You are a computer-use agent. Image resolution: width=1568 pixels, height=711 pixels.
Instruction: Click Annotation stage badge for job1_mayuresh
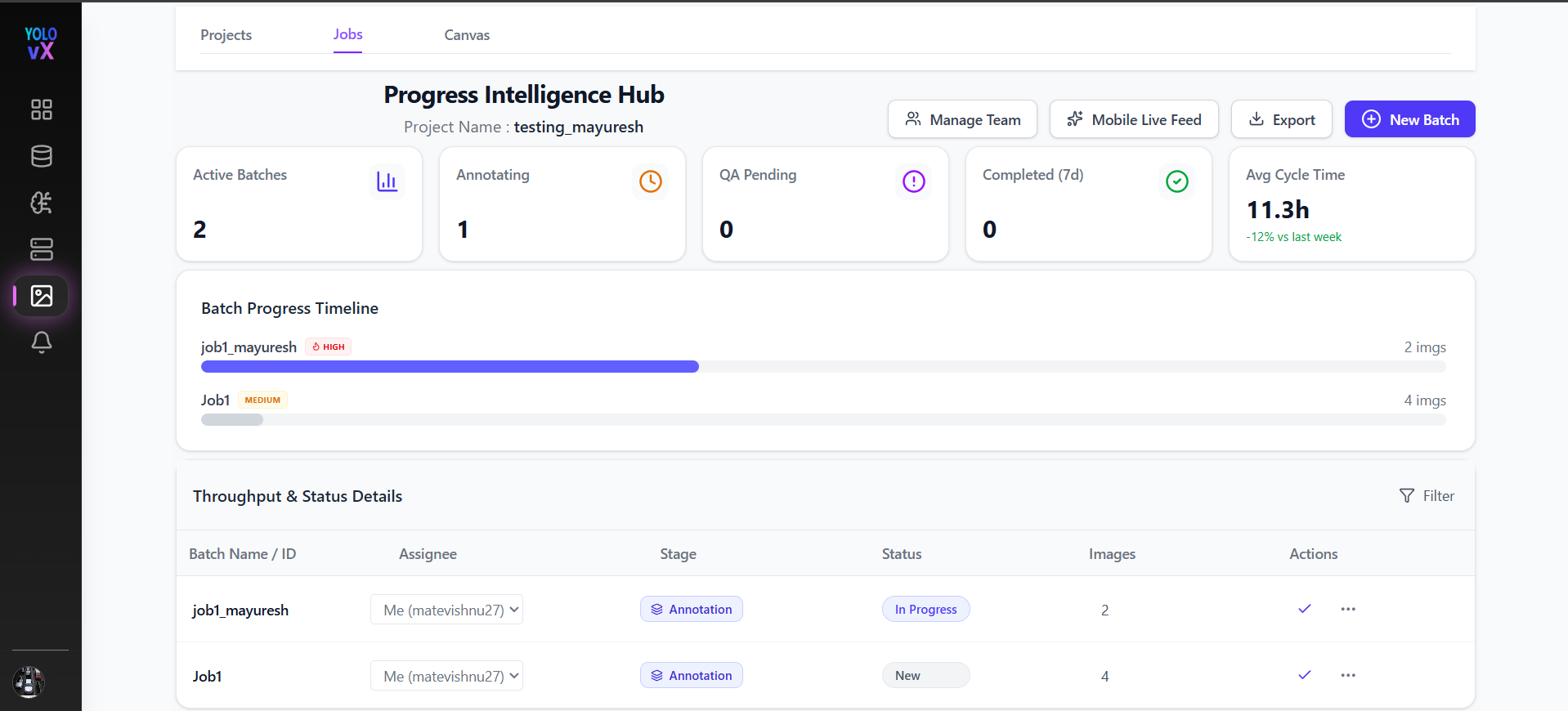[x=692, y=609]
